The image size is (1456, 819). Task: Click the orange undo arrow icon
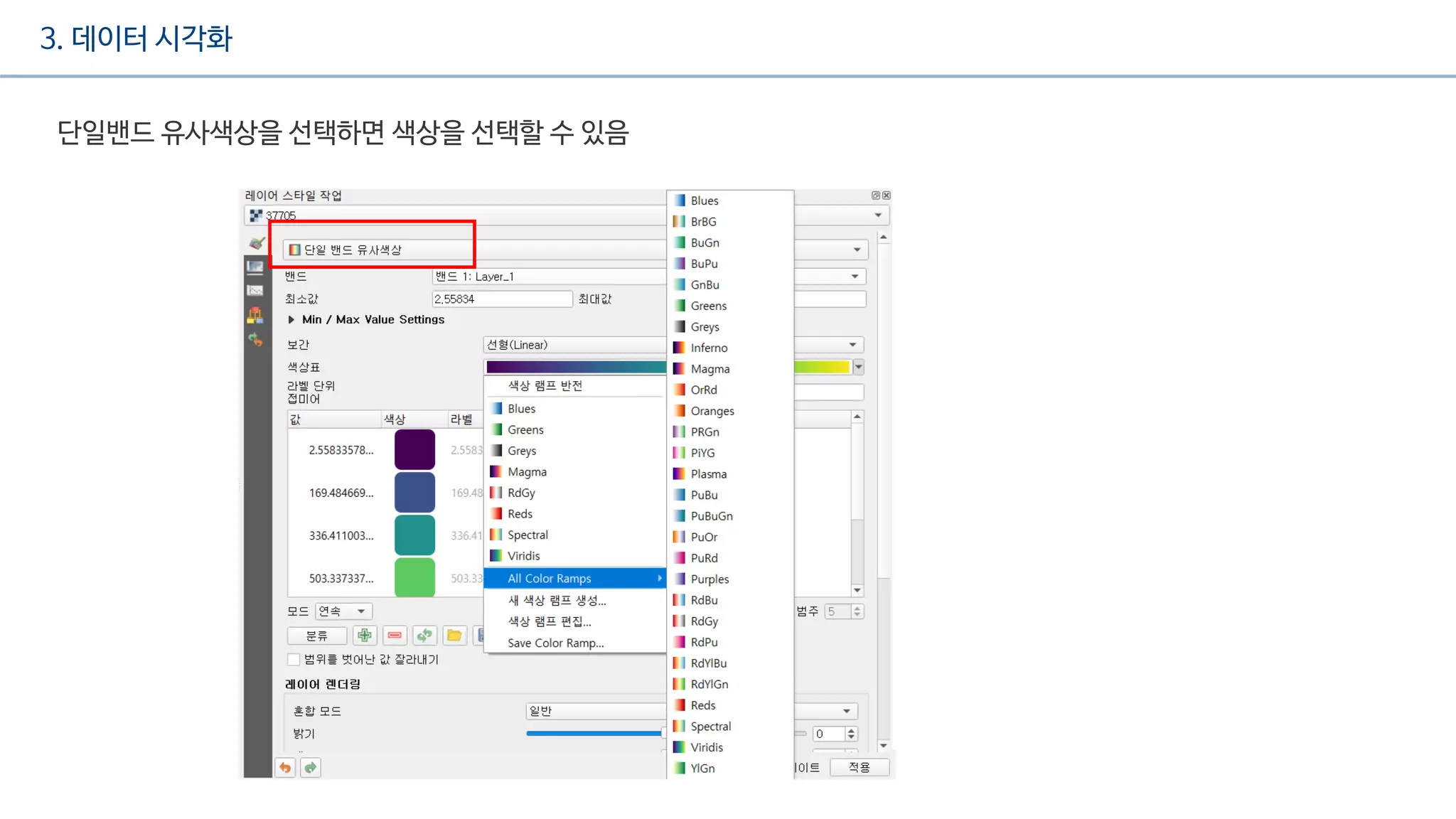[285, 767]
